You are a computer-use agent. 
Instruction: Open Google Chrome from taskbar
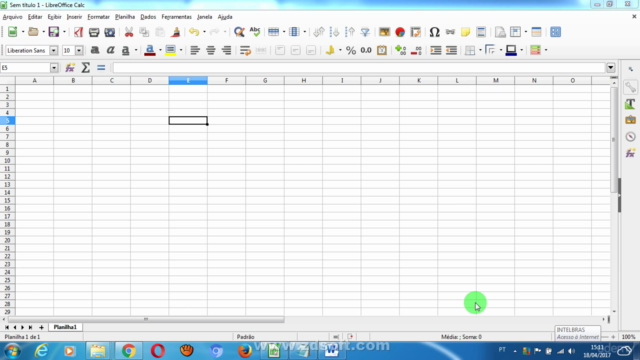click(x=129, y=351)
